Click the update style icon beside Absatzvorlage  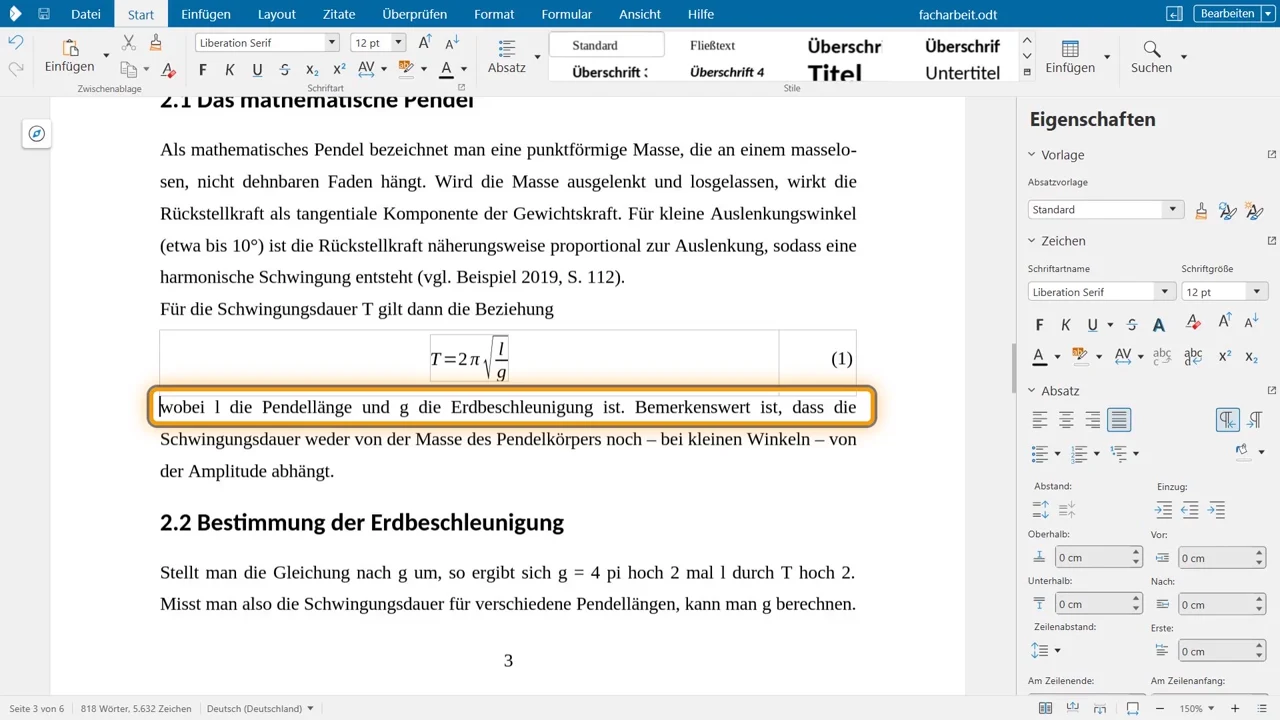click(1228, 210)
